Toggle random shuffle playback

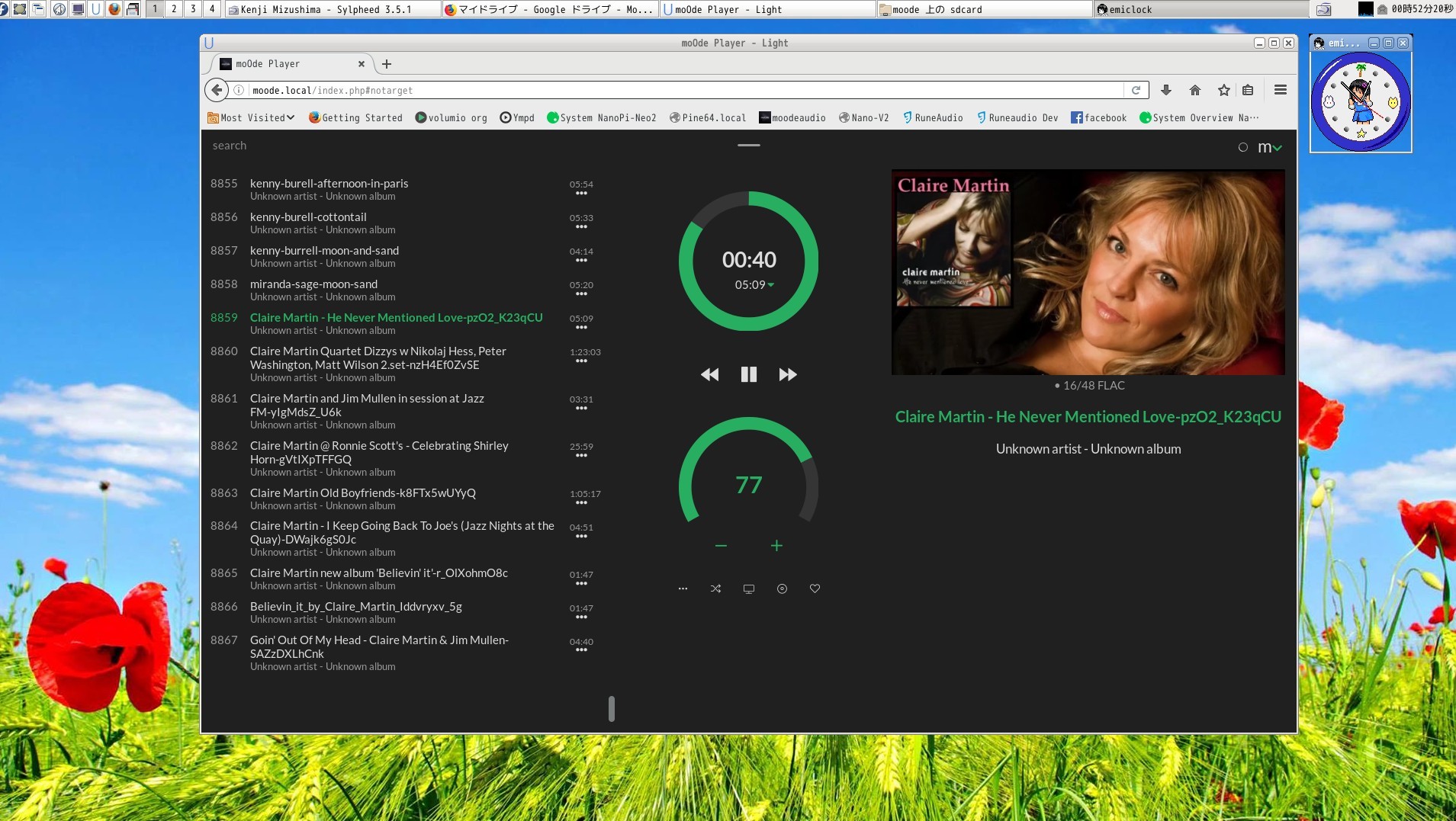click(x=715, y=588)
